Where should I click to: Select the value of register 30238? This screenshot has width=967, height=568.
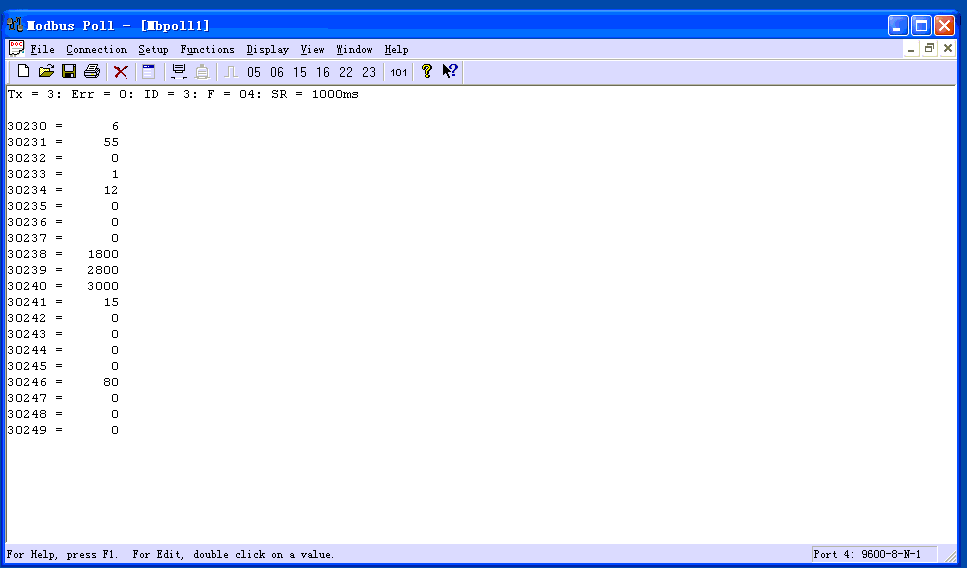[x=103, y=254]
